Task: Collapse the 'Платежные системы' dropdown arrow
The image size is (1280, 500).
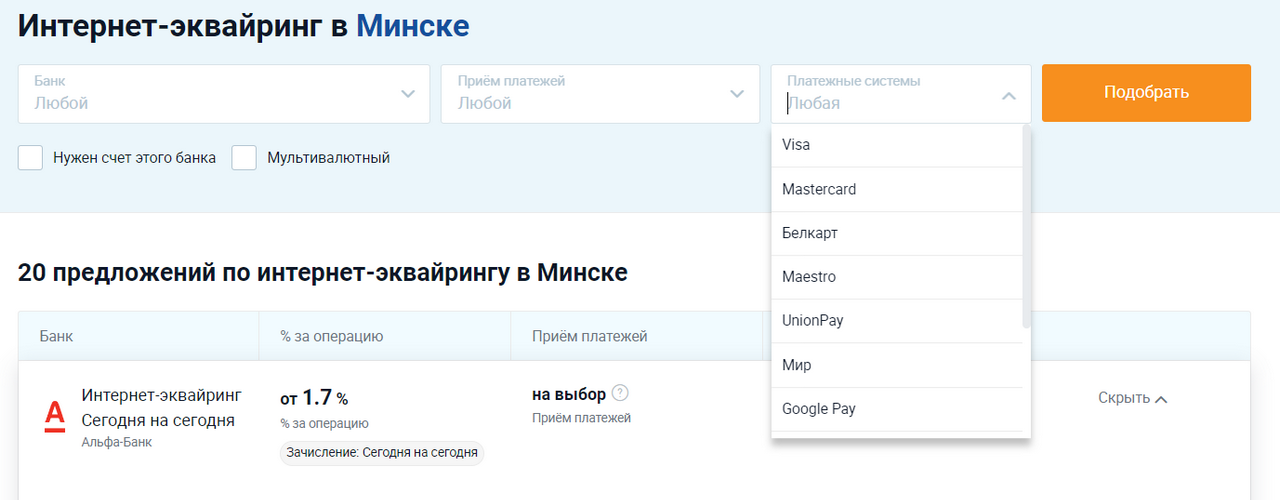Action: pyautogui.click(x=1008, y=95)
